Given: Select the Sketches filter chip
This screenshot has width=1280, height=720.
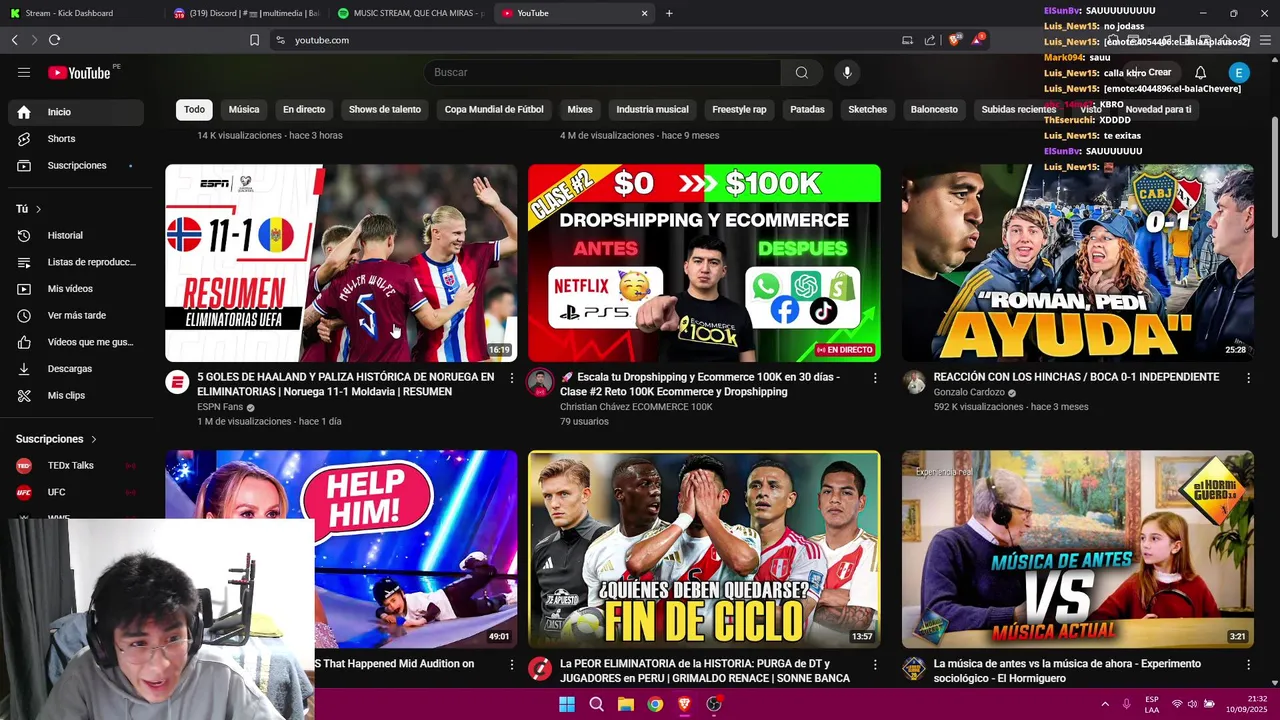Looking at the screenshot, I should 867,109.
